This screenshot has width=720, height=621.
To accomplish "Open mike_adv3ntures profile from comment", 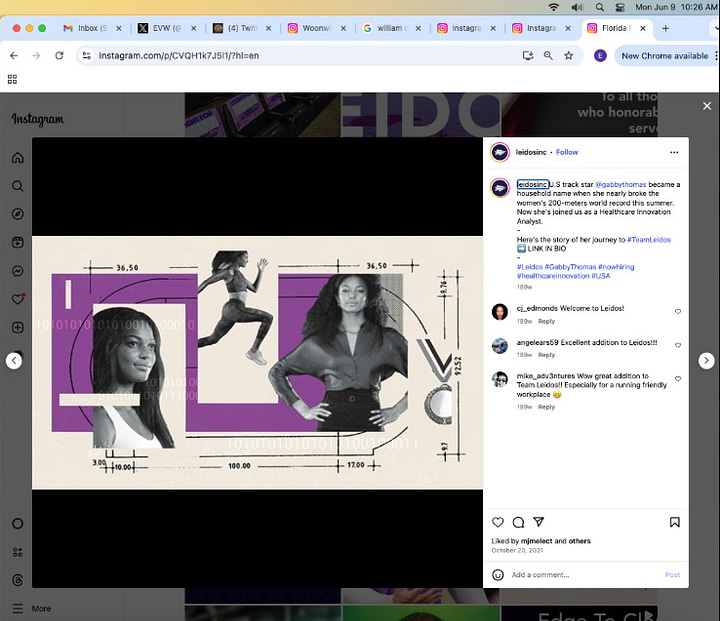I will pyautogui.click(x=546, y=376).
